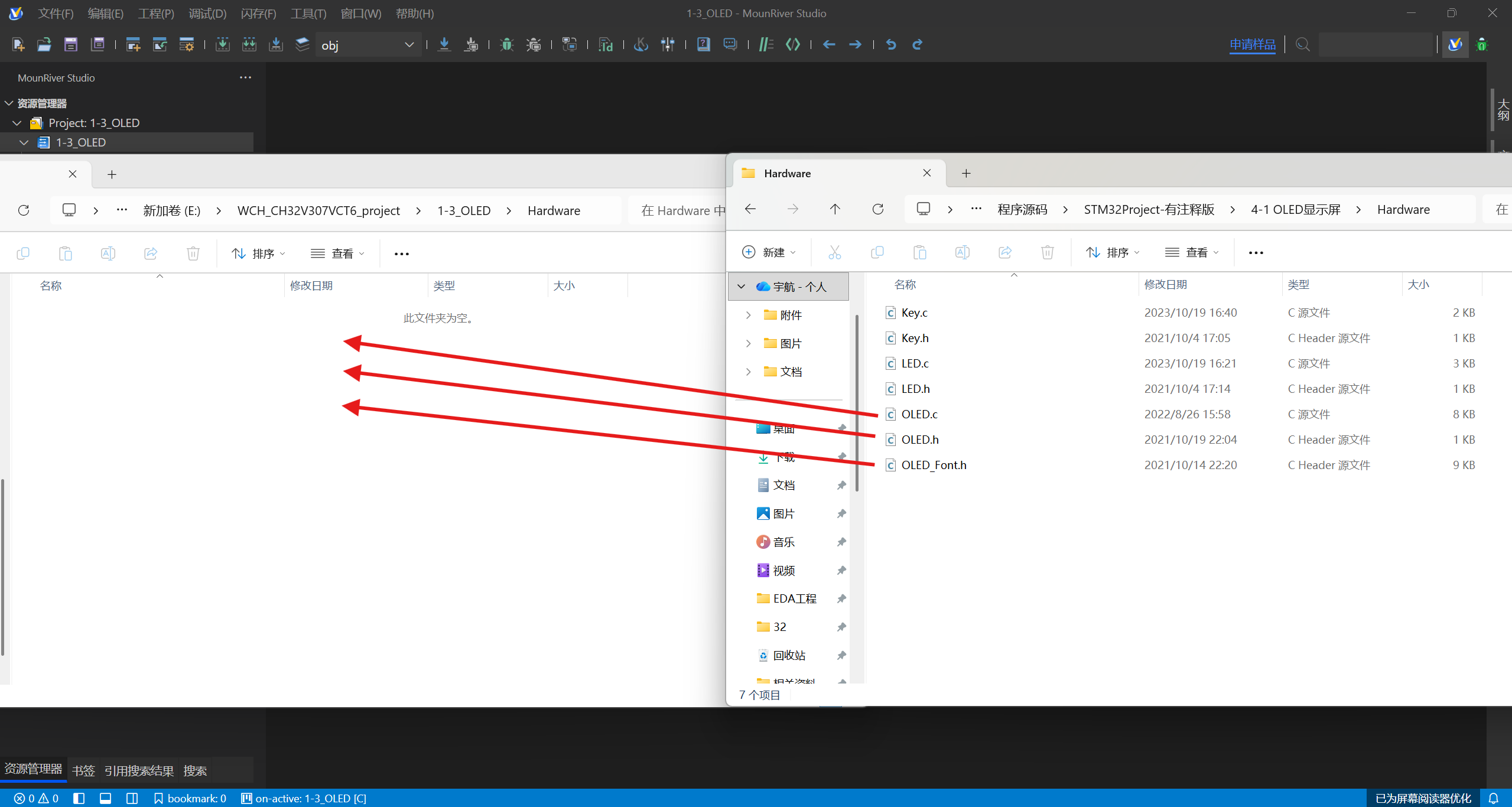Open the 查看 dropdown in right Explorer
Image resolution: width=1512 pixels, height=807 pixels.
[x=1192, y=253]
